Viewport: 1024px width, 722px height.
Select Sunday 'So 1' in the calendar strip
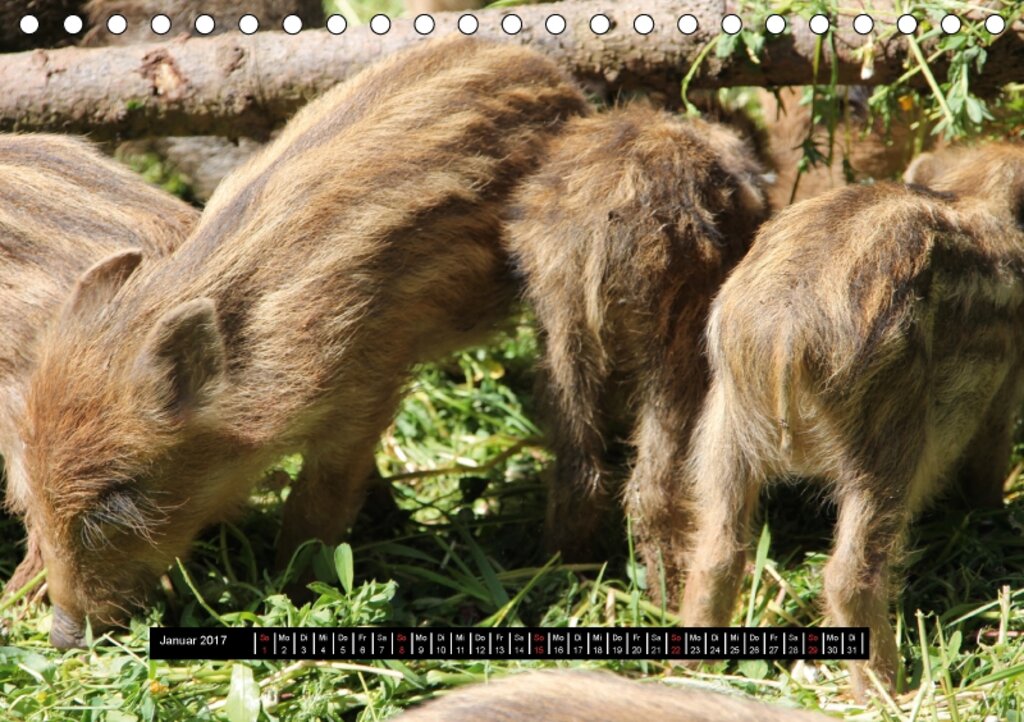point(264,644)
